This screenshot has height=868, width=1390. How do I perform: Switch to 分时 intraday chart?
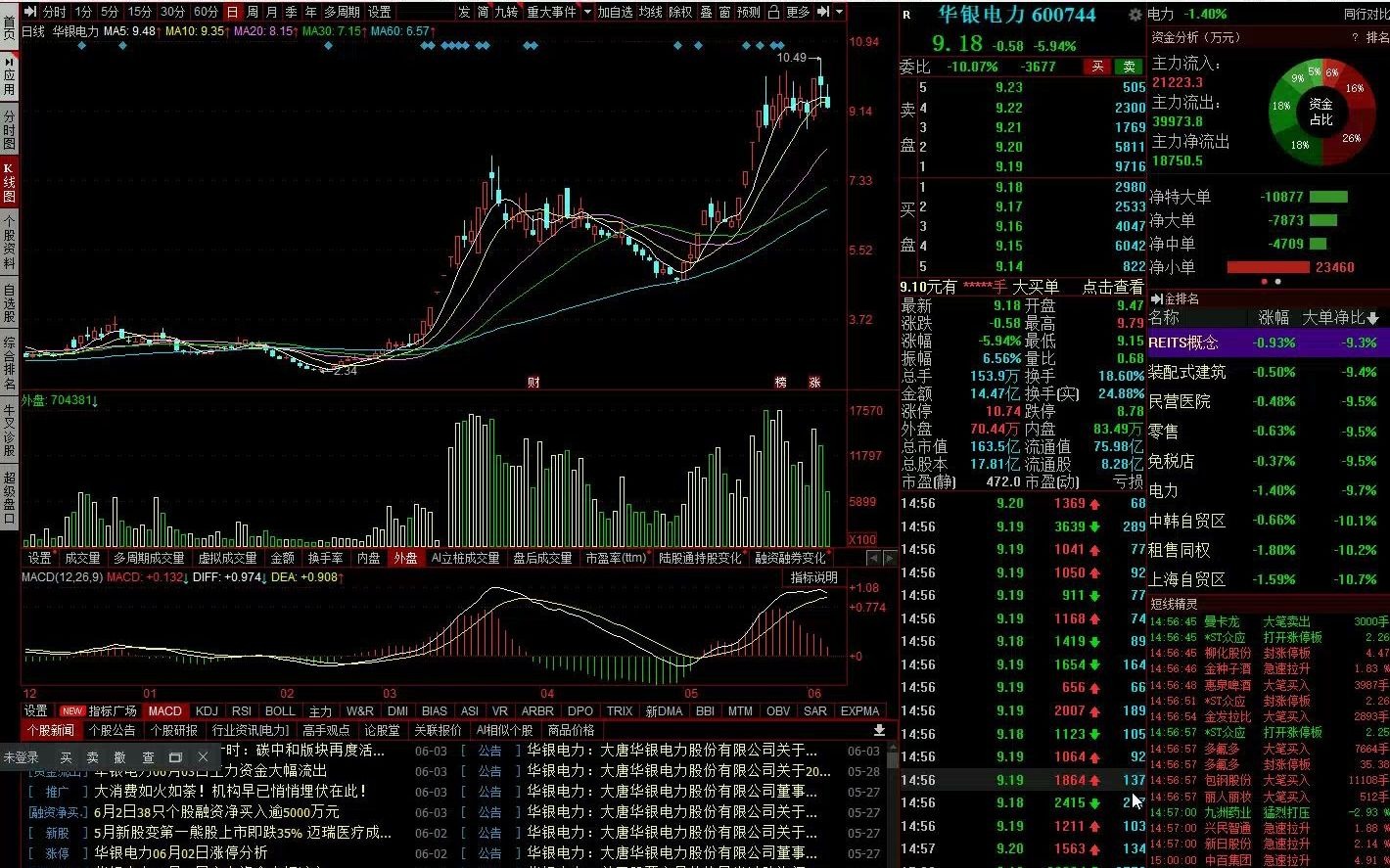click(55, 12)
